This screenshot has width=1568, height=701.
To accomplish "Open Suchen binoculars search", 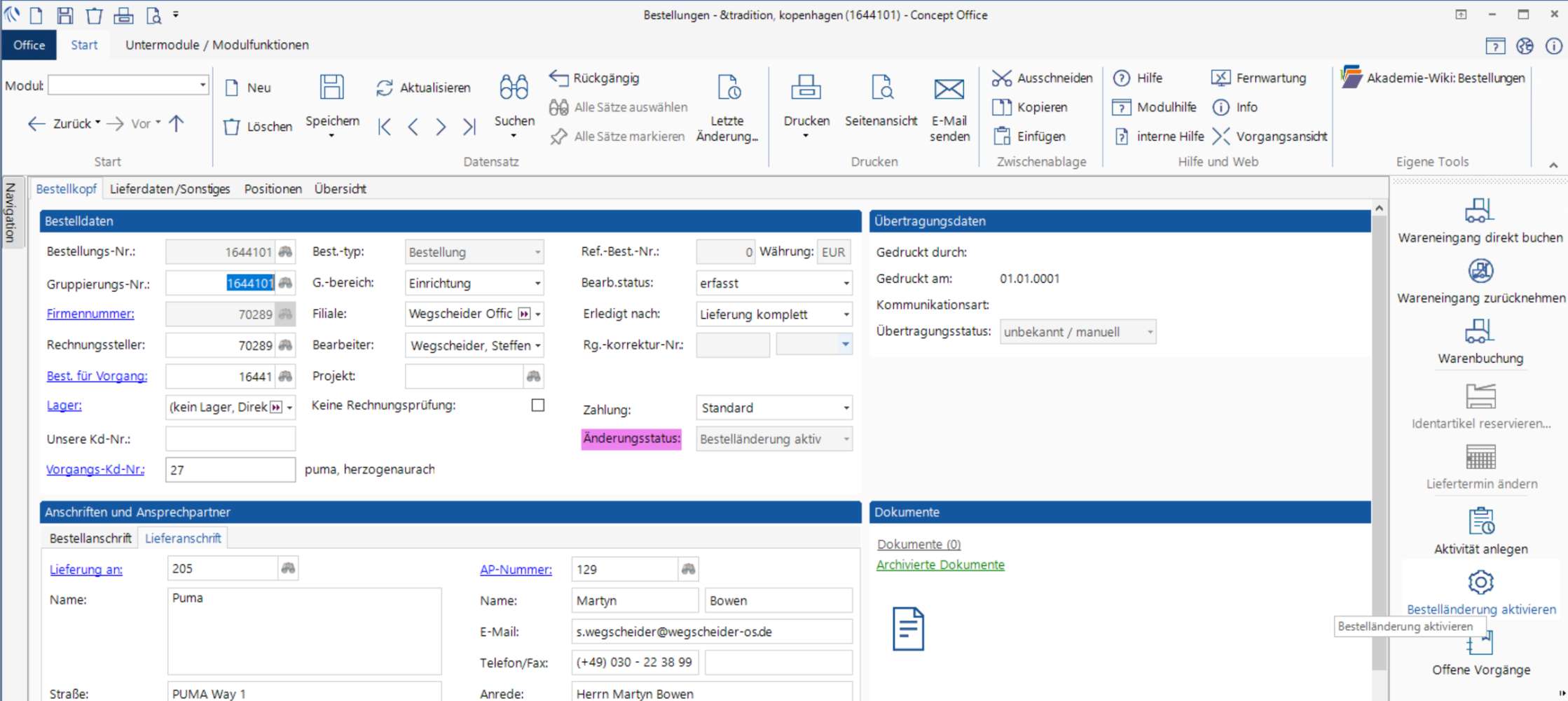I will [514, 88].
